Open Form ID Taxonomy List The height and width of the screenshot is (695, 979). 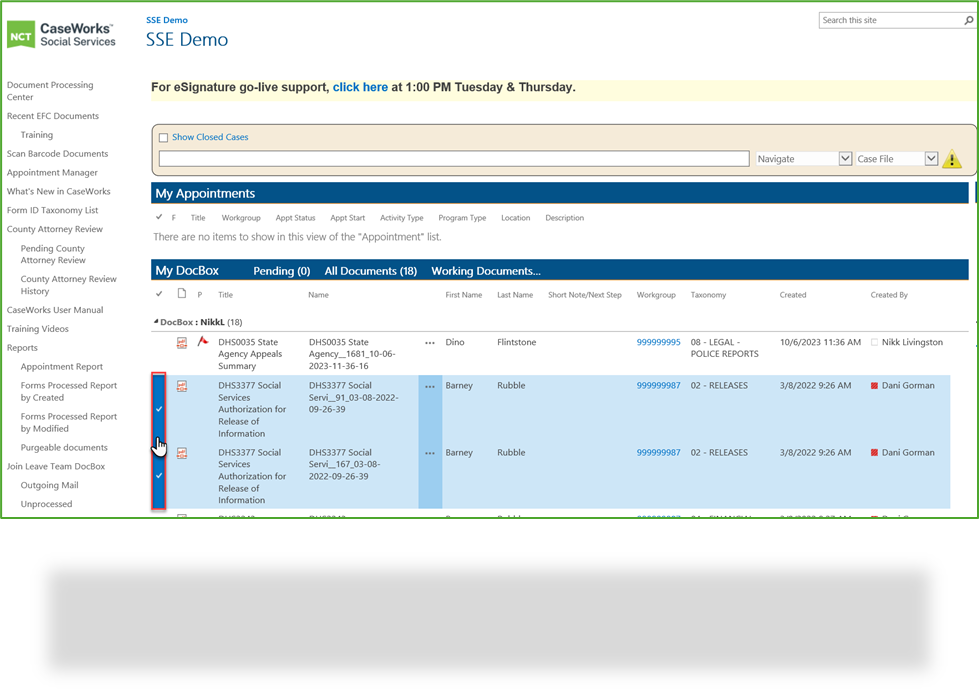(52, 210)
